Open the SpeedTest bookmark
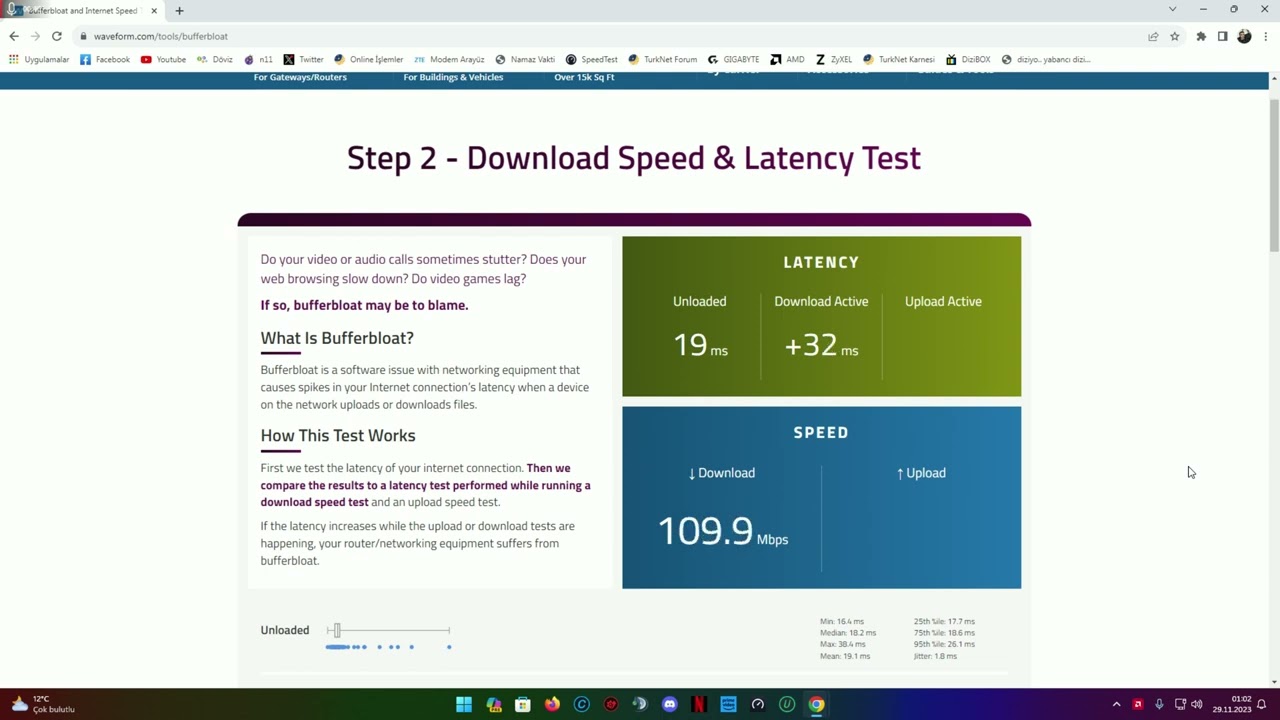 (x=591, y=59)
